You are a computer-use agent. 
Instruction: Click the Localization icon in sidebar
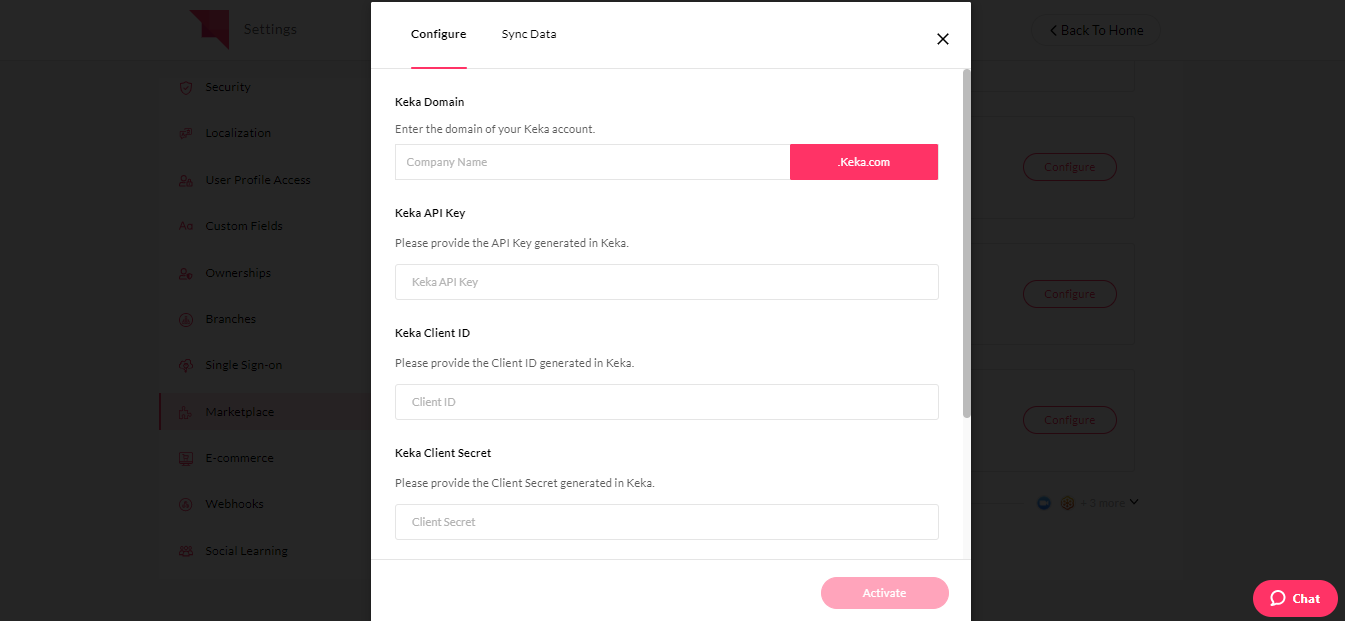185,133
